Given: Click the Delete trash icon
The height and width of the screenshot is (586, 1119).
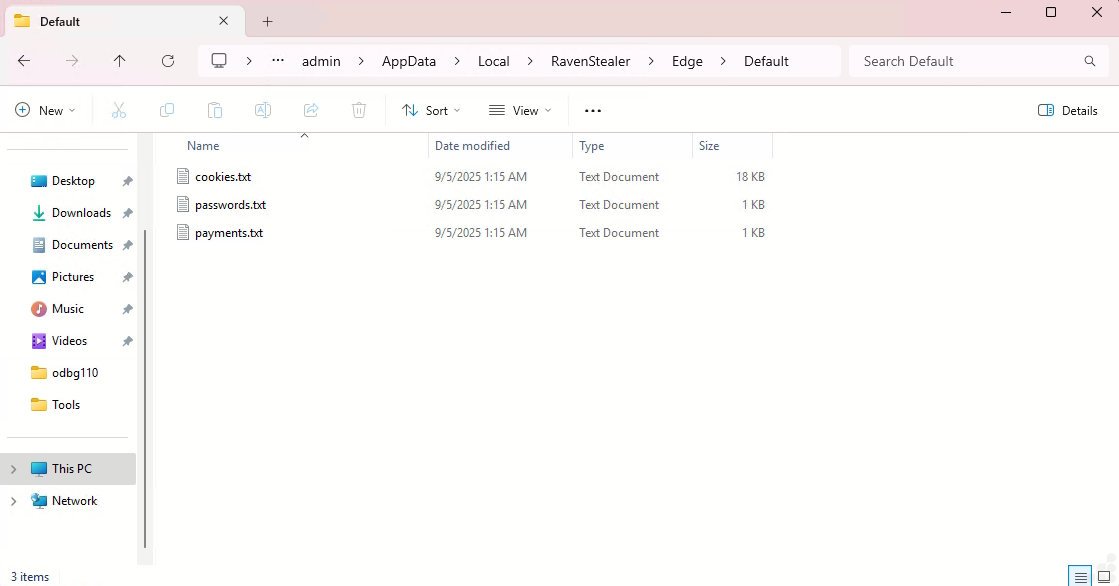Looking at the screenshot, I should (x=359, y=110).
